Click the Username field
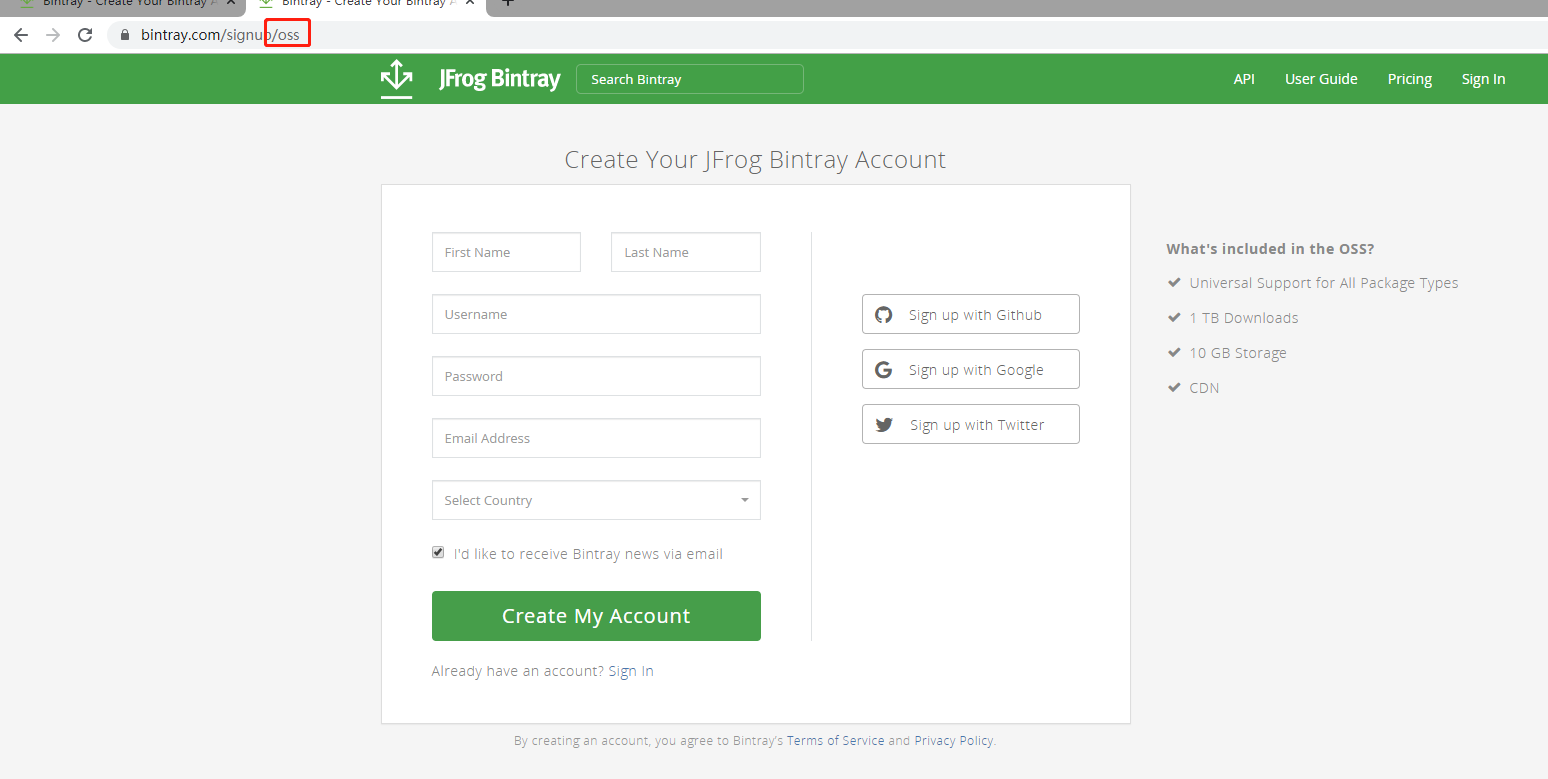The image size is (1548, 779). 596,314
